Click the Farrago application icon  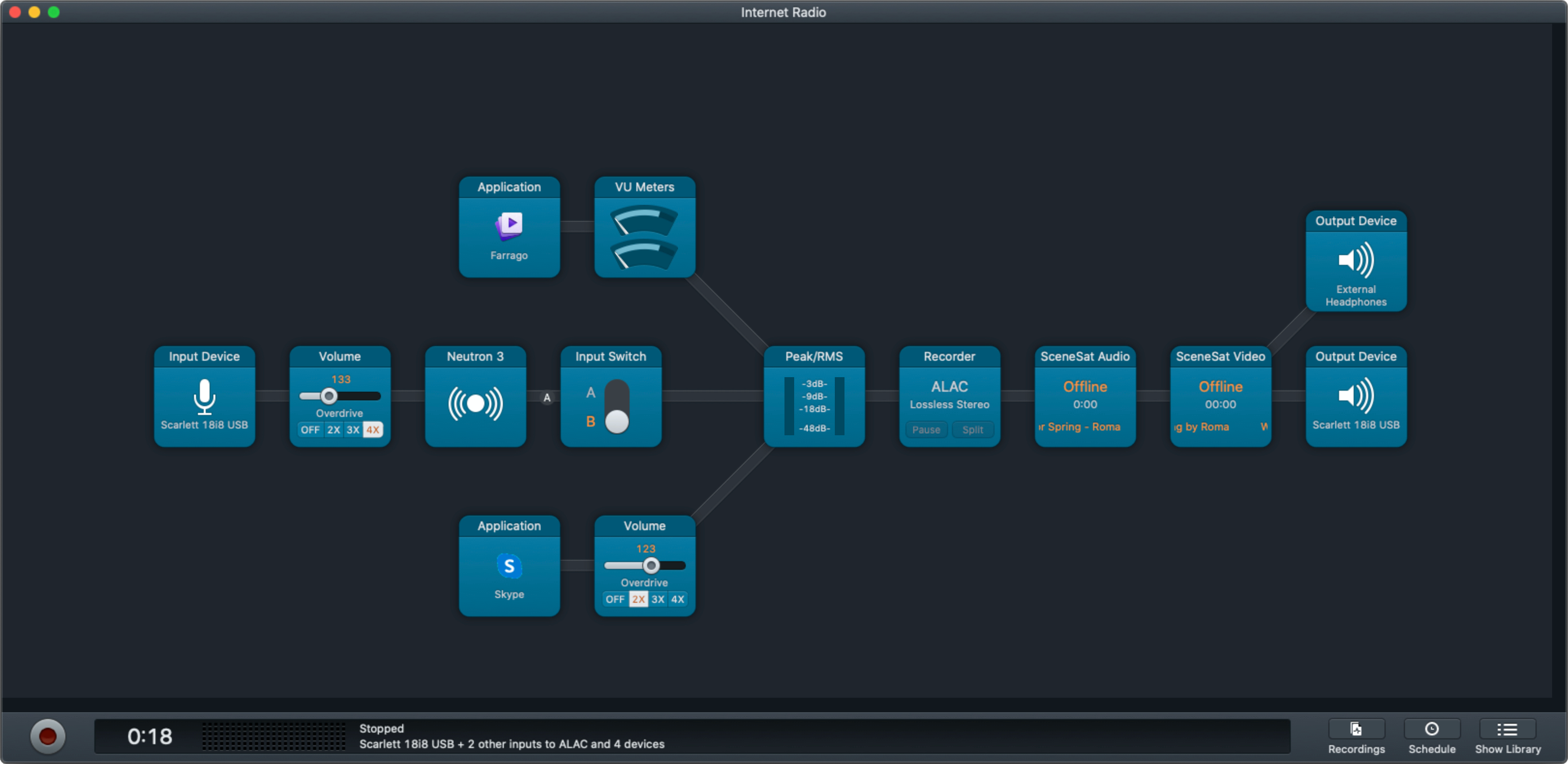[509, 226]
